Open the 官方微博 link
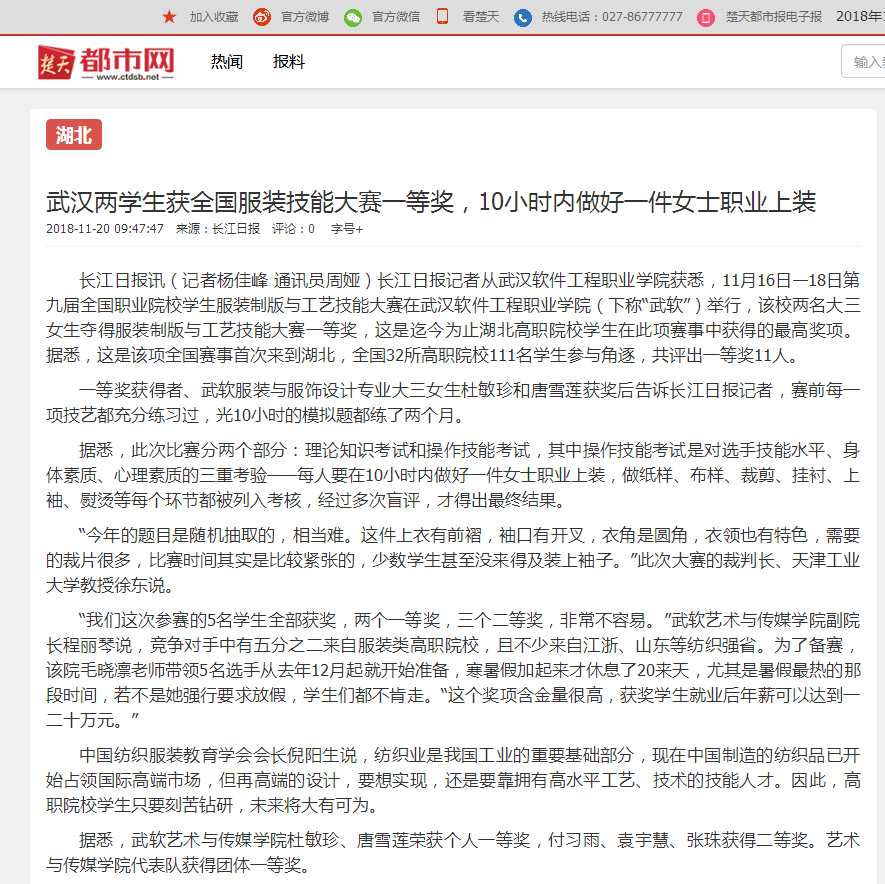 305,17
